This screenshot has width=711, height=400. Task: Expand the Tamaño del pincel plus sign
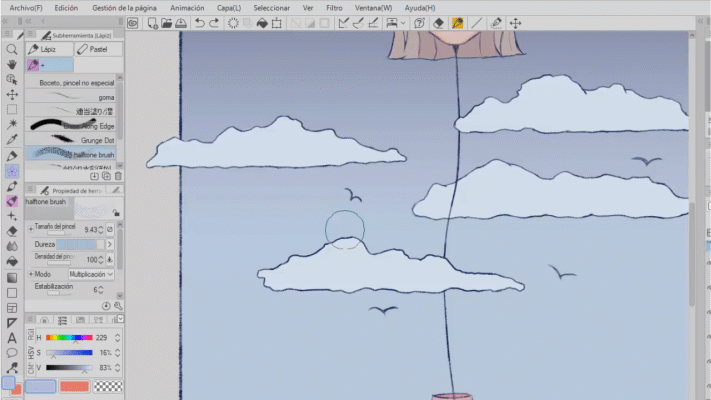tap(30, 229)
